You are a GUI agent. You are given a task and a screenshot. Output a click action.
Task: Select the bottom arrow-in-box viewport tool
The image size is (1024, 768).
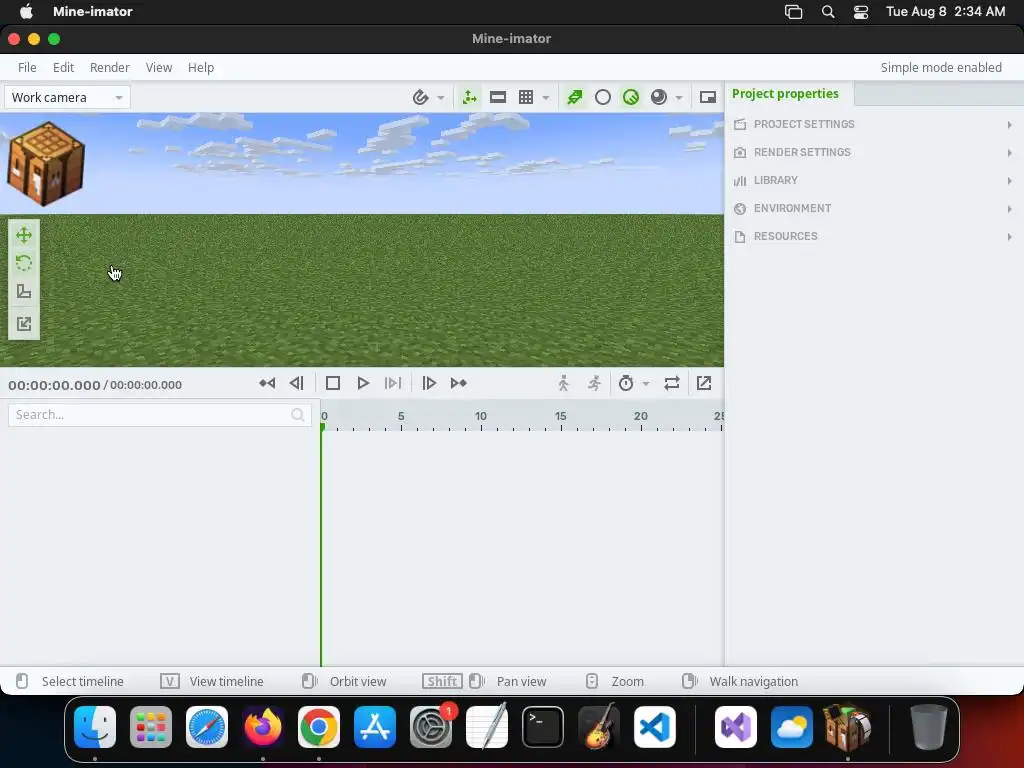(x=24, y=323)
